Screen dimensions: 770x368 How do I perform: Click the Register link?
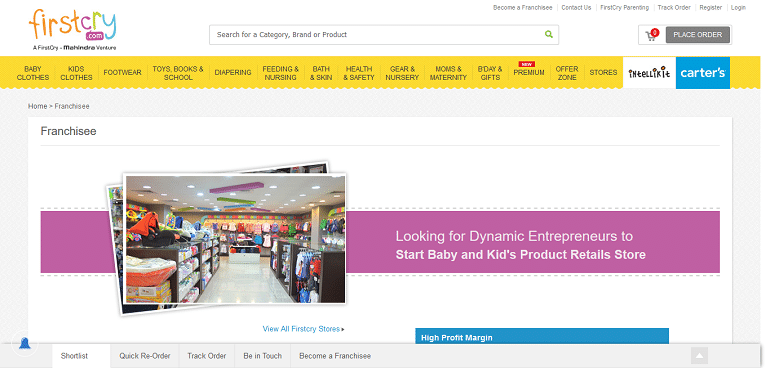(x=711, y=7)
